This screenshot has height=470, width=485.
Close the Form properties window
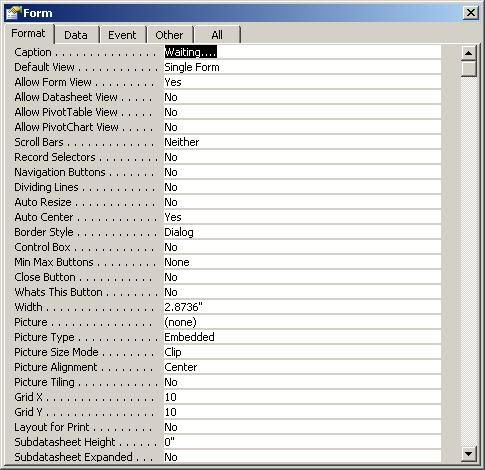pyautogui.click(x=471, y=13)
